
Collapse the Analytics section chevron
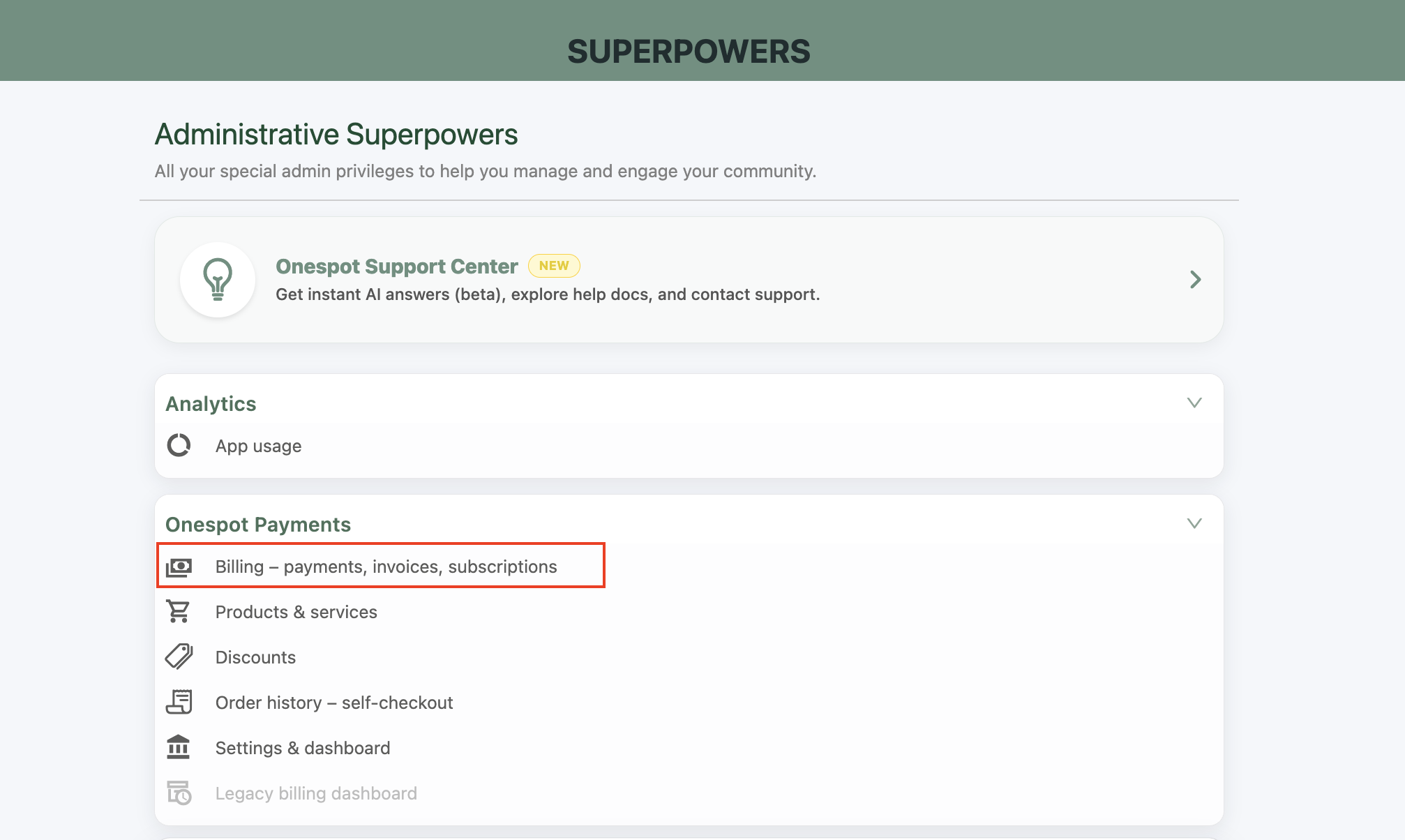coord(1194,403)
